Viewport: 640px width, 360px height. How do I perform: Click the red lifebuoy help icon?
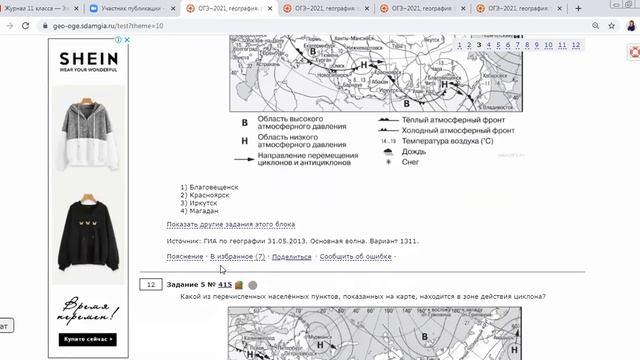634,52
